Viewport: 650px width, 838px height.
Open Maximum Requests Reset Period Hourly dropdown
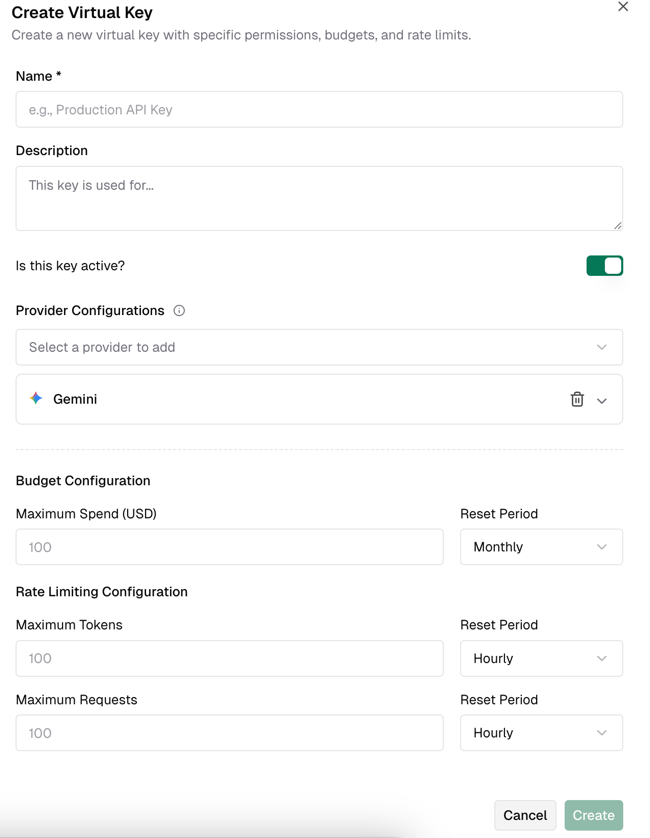(541, 733)
